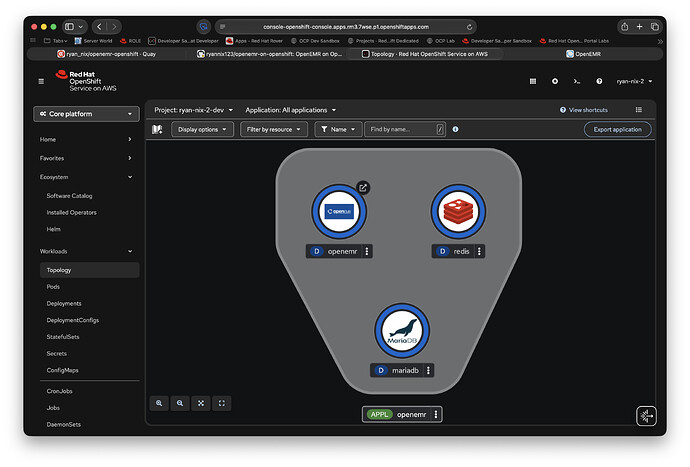Switch to the openemr-on-openshift GitHub tab

[269, 54]
